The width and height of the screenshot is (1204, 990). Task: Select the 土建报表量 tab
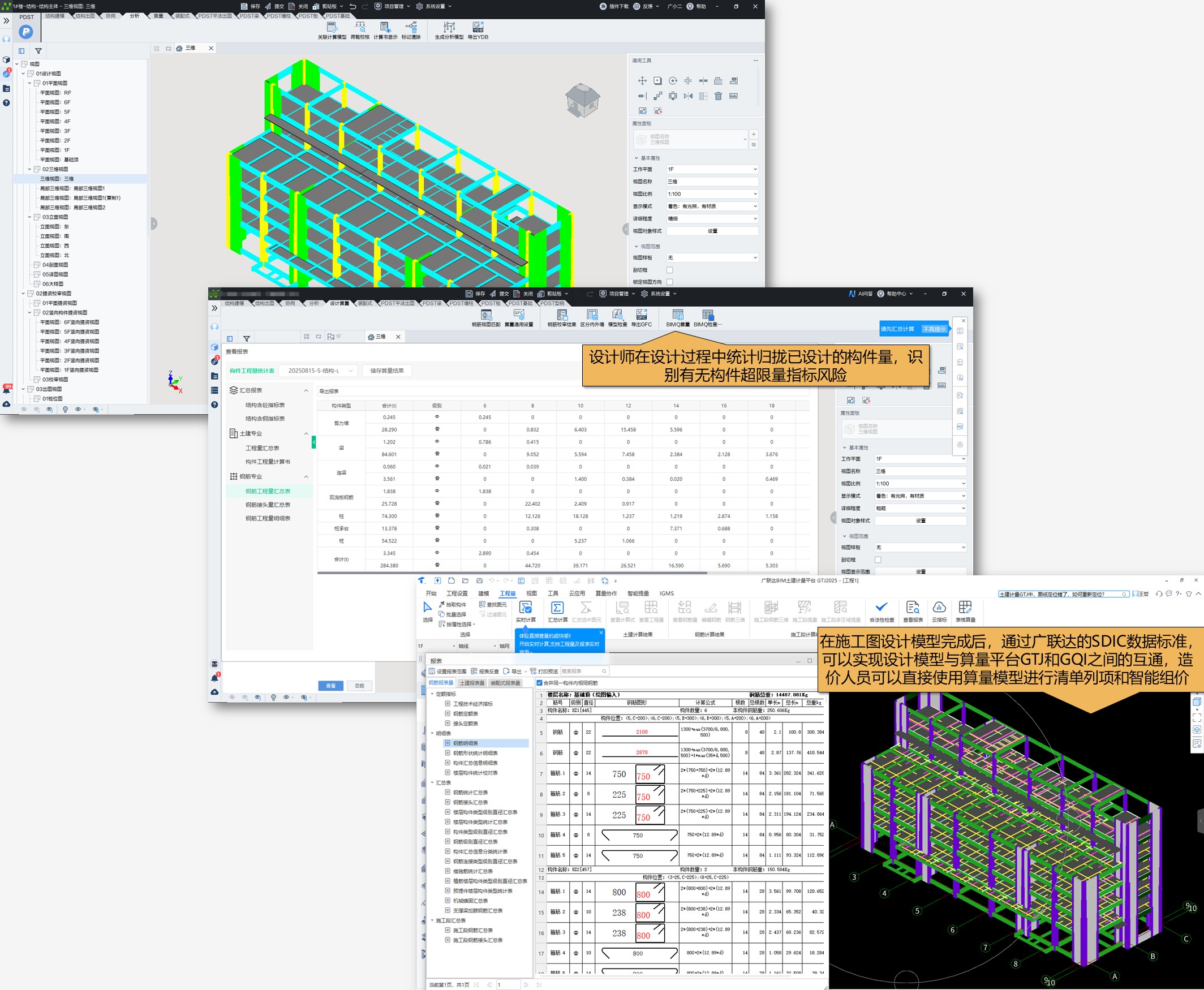tap(472, 683)
